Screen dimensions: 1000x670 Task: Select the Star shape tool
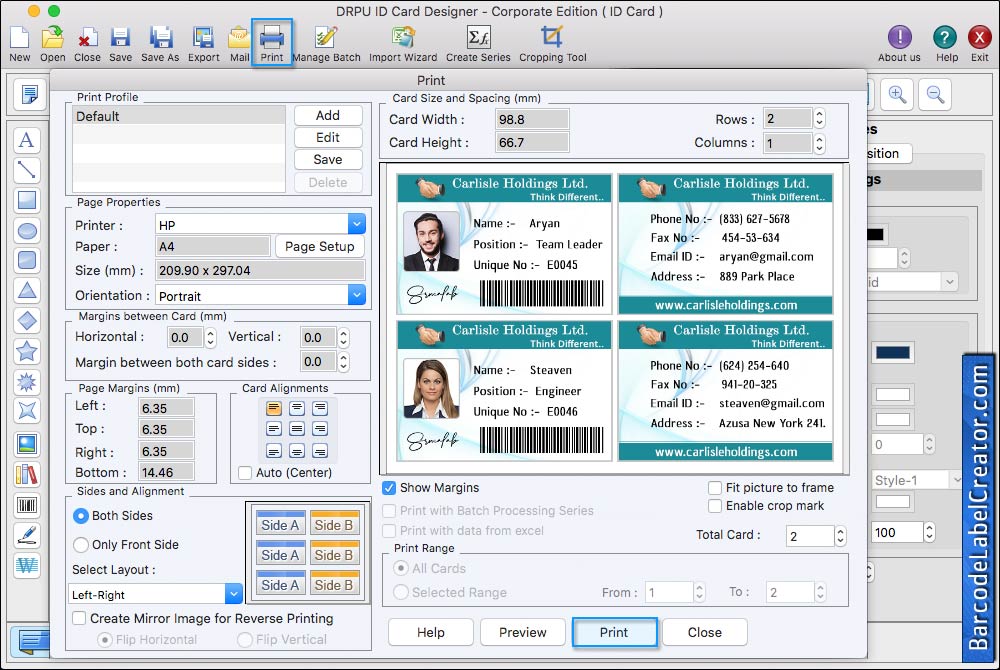click(x=27, y=351)
